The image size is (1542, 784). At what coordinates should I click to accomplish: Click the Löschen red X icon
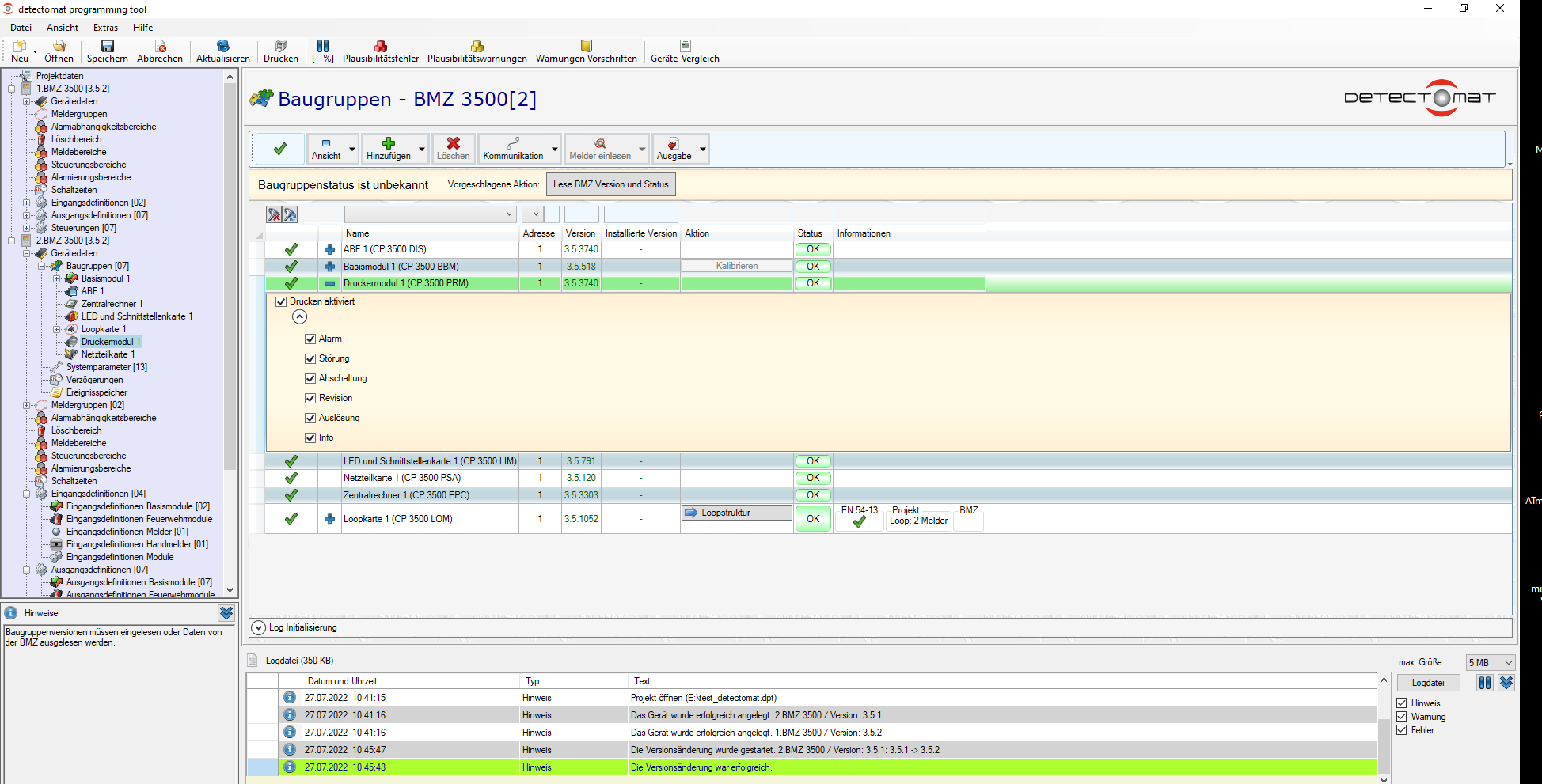coord(454,143)
